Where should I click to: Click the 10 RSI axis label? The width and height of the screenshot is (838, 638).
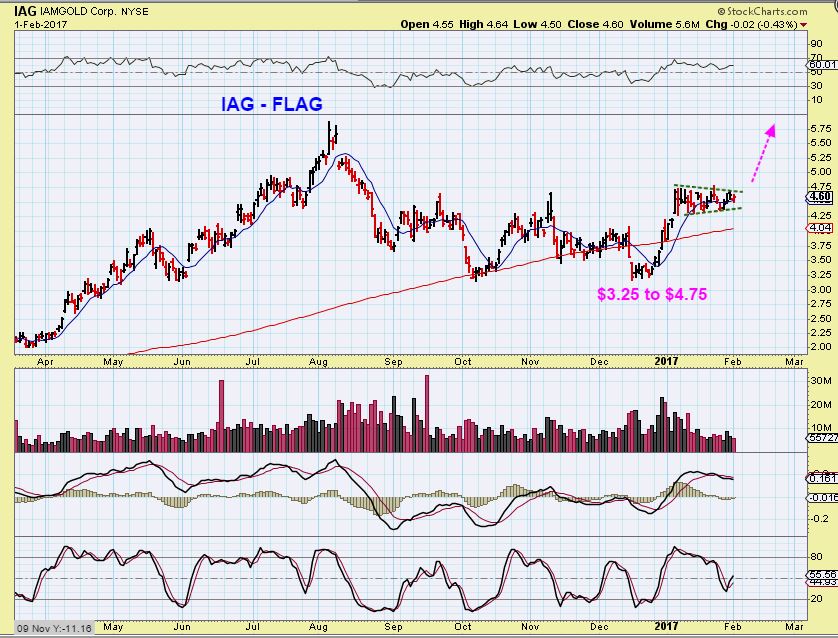point(816,100)
